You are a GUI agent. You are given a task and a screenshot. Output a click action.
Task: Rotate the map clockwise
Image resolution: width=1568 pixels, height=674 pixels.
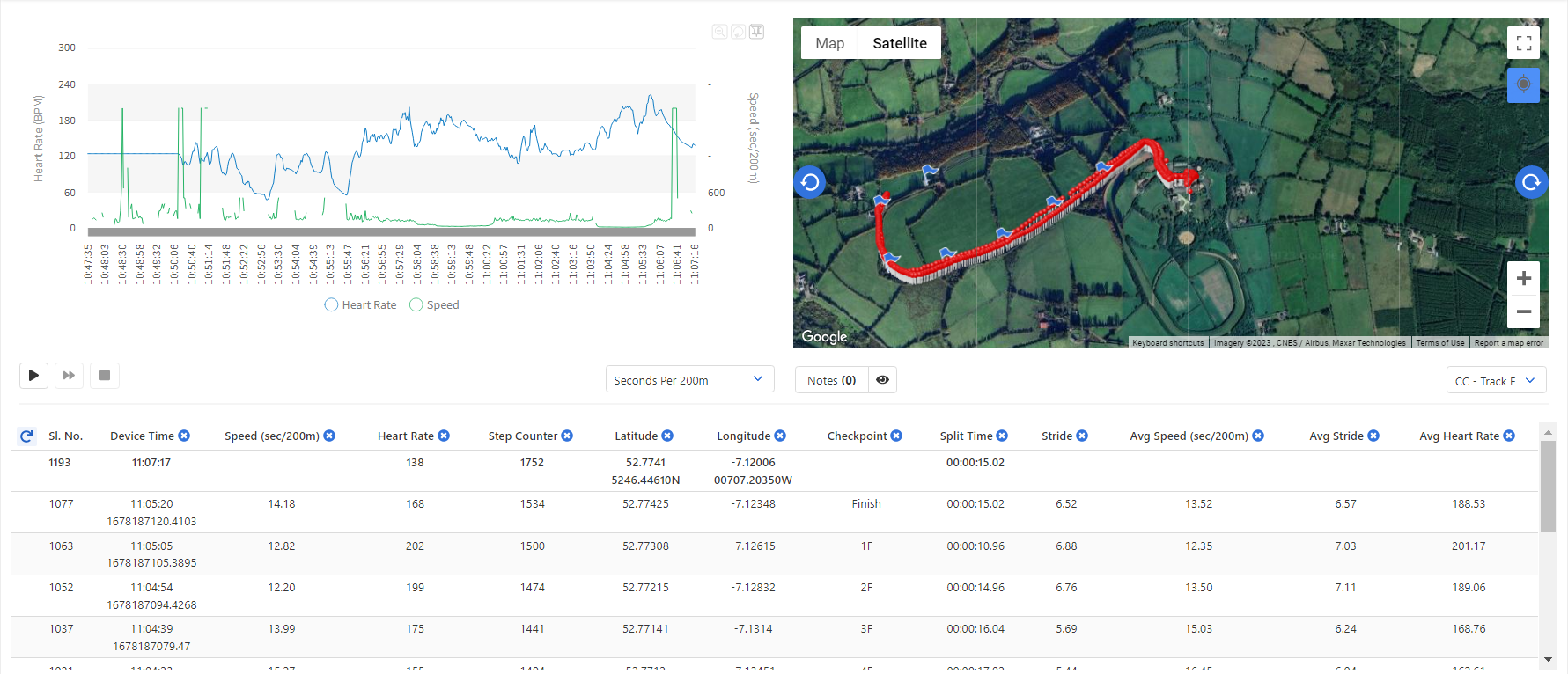pos(1531,182)
